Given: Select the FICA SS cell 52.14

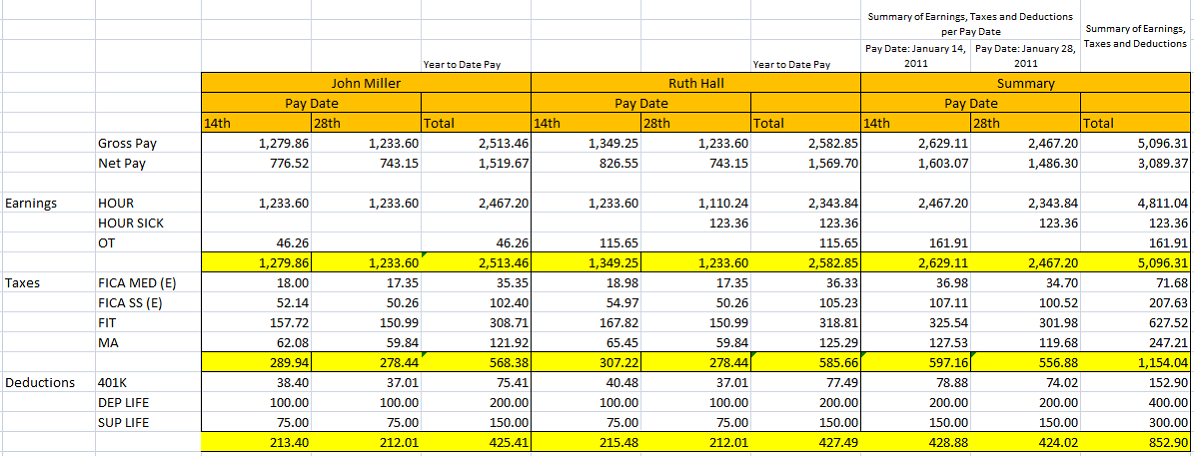Looking at the screenshot, I should [256, 303].
